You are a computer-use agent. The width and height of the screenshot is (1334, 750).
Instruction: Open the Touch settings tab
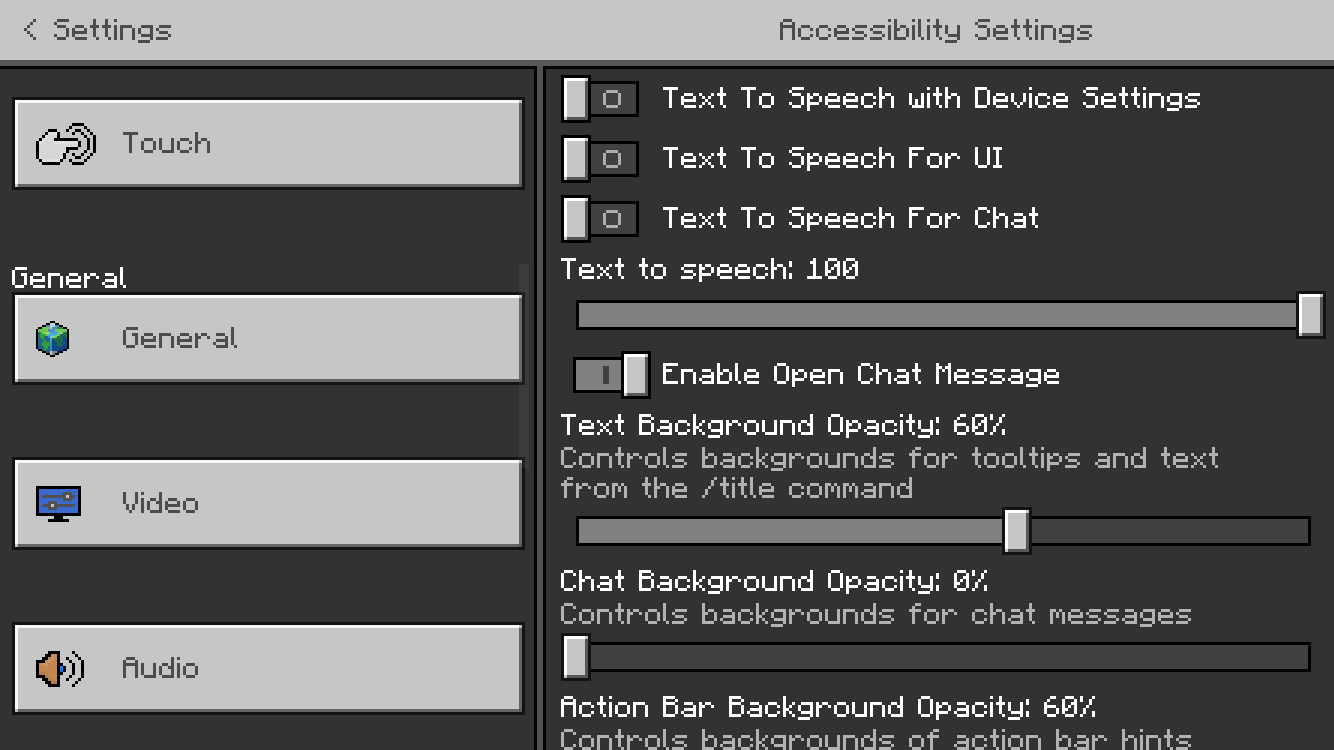(x=268, y=144)
